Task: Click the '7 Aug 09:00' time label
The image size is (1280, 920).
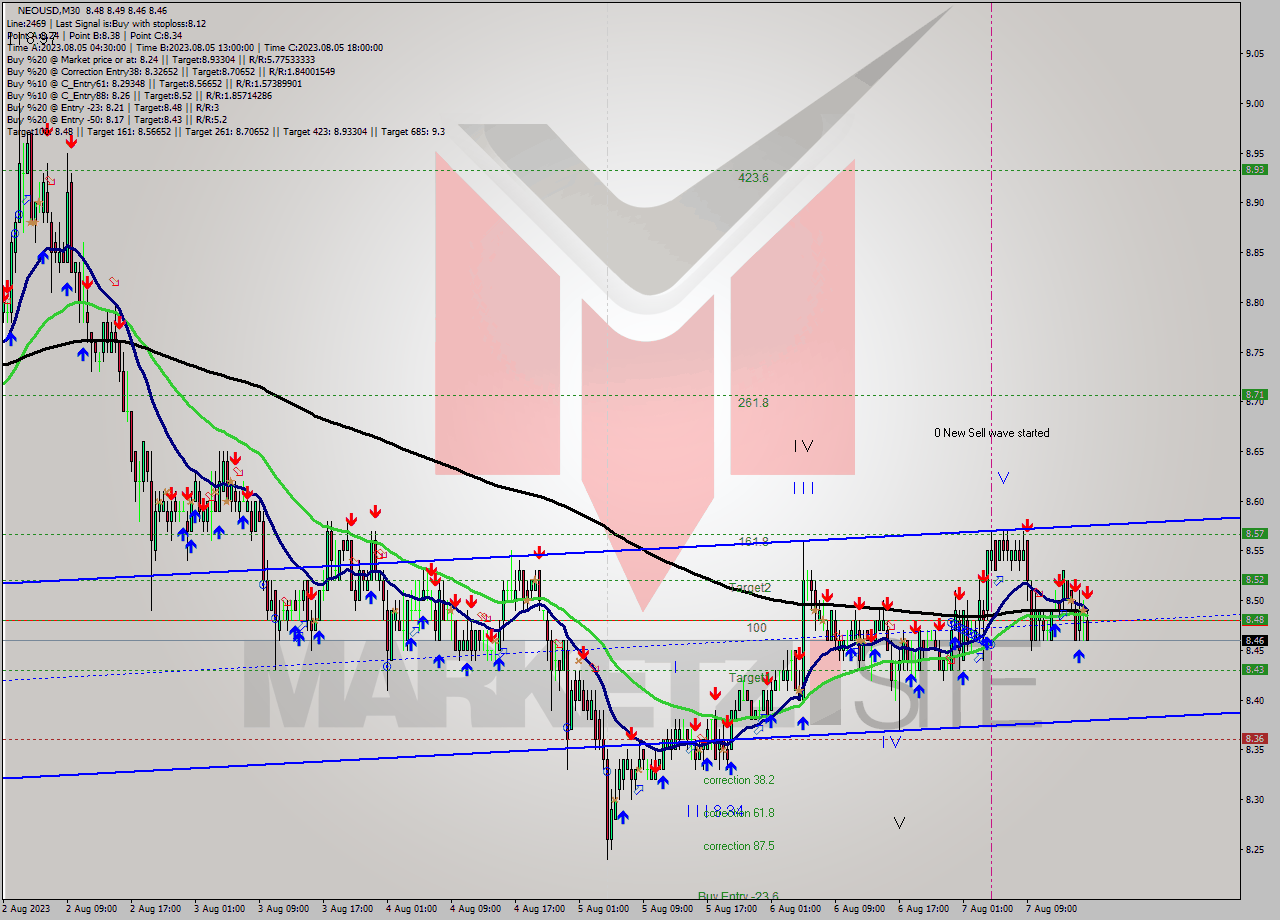Action: [x=1052, y=909]
